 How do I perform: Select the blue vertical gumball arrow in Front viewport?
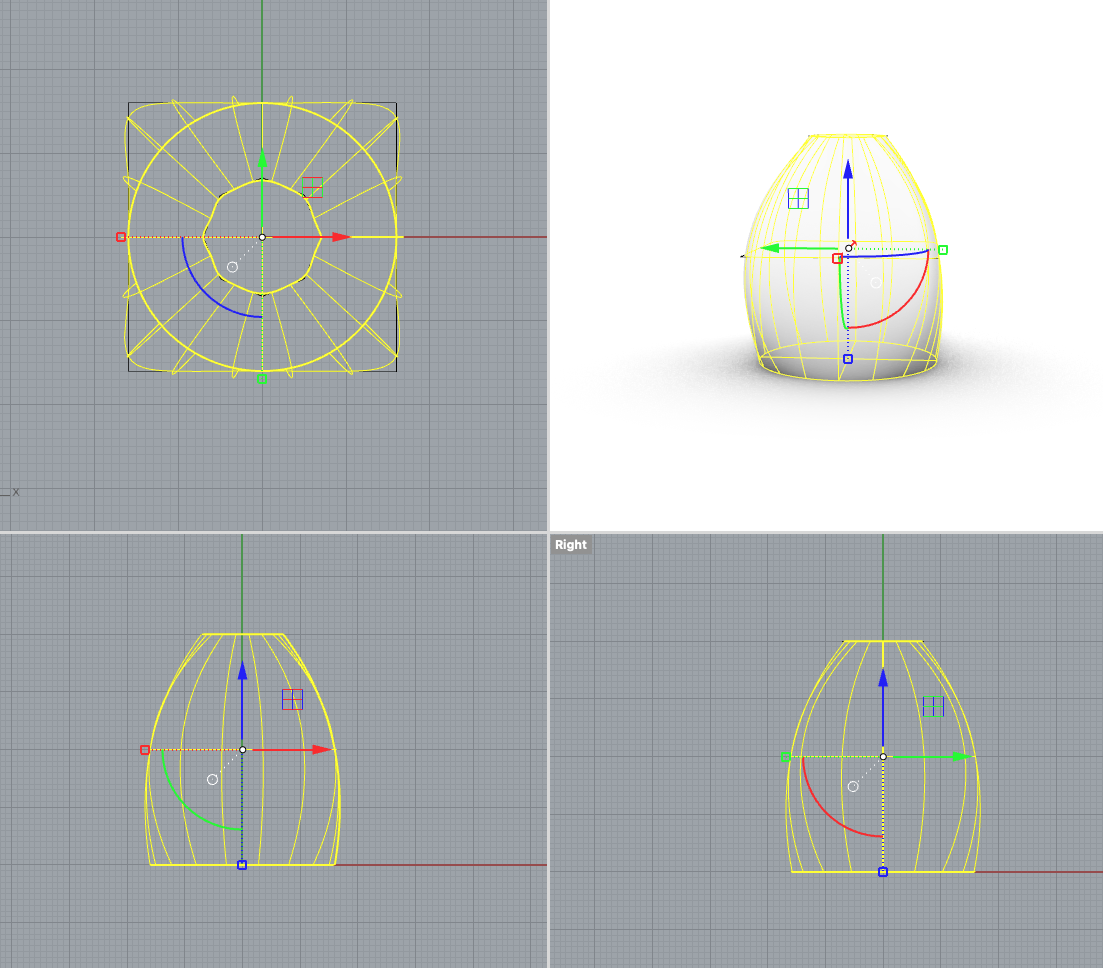(242, 672)
